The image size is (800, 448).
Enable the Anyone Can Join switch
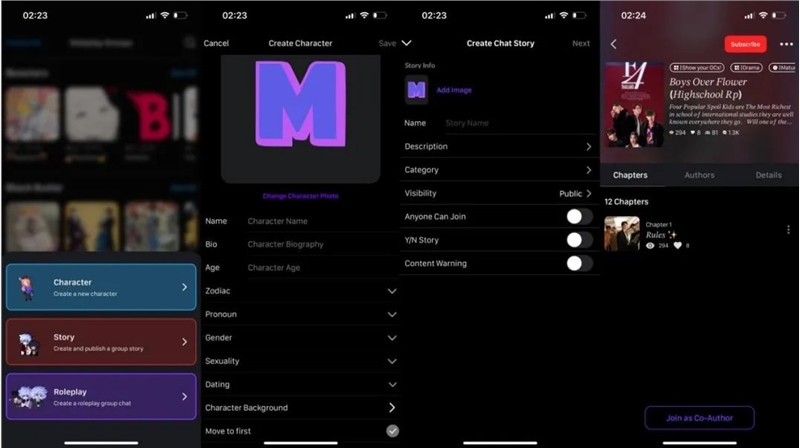coord(579,216)
